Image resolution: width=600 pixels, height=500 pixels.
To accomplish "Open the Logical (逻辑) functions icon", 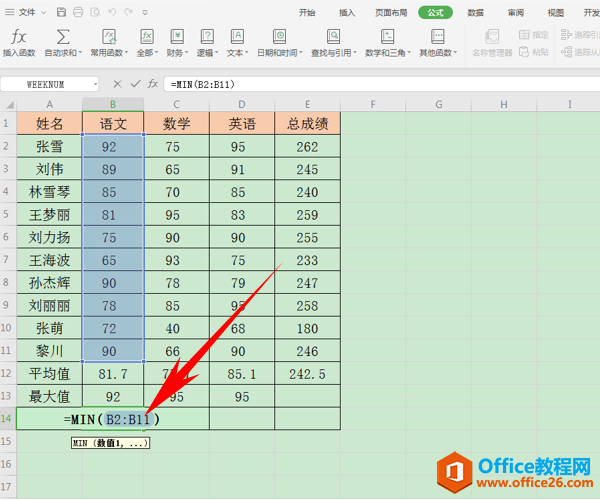I will pyautogui.click(x=207, y=37).
